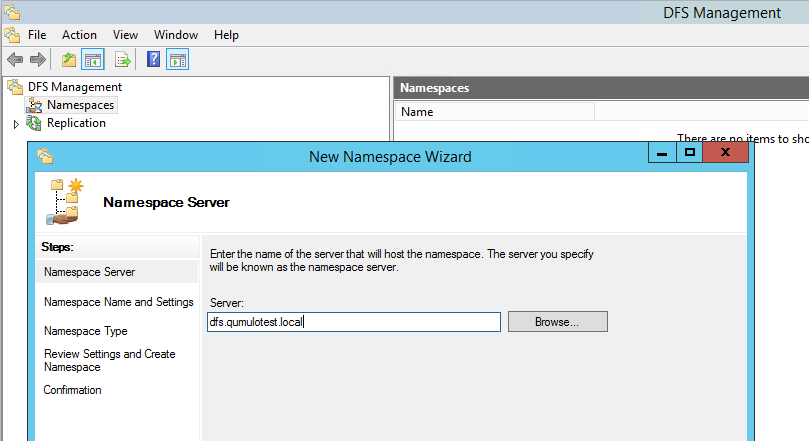Open the View menu
The image size is (809, 441).
coord(125,35)
